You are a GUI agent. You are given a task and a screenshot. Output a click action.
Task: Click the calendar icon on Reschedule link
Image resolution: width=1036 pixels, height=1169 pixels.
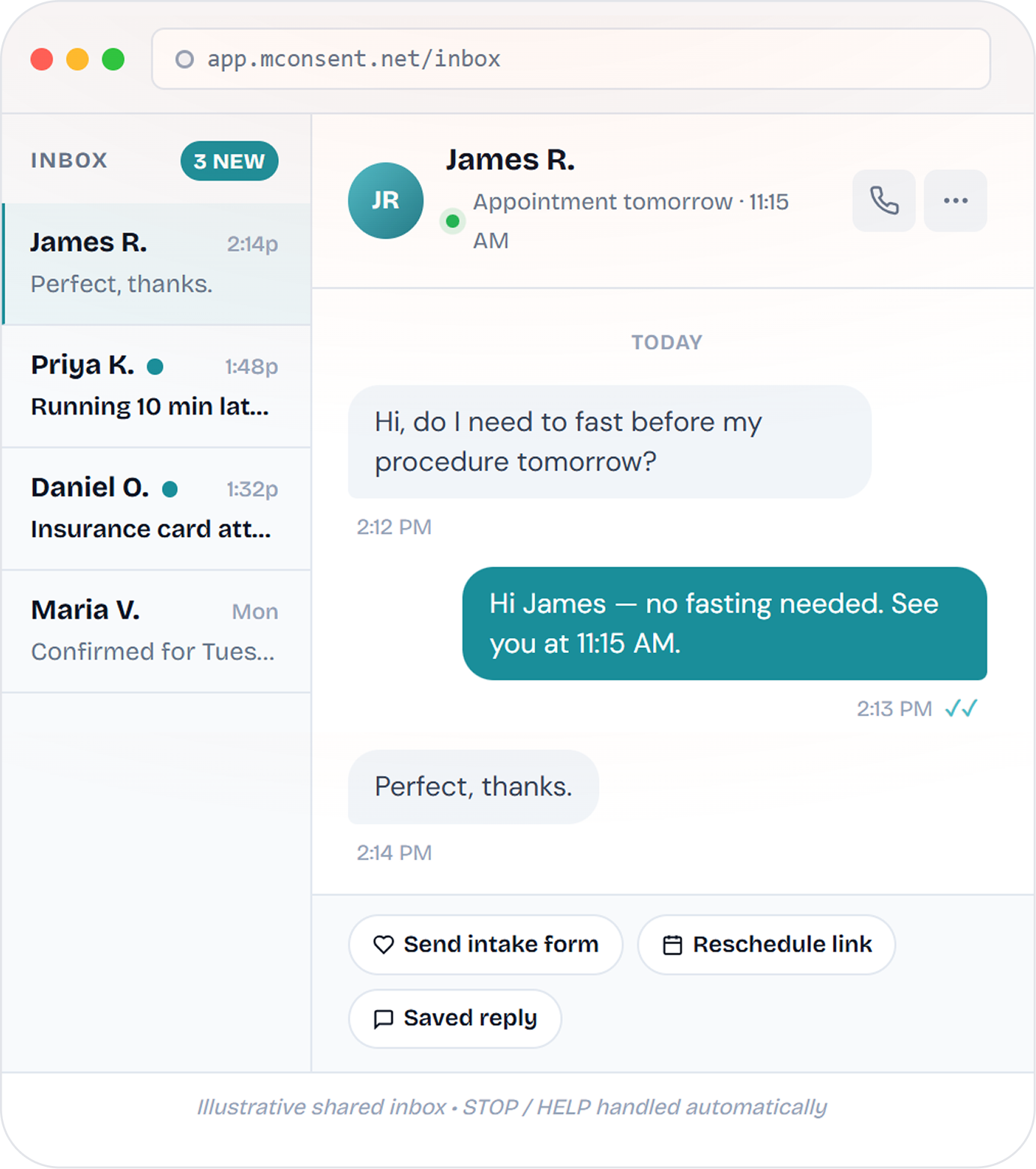coord(672,945)
